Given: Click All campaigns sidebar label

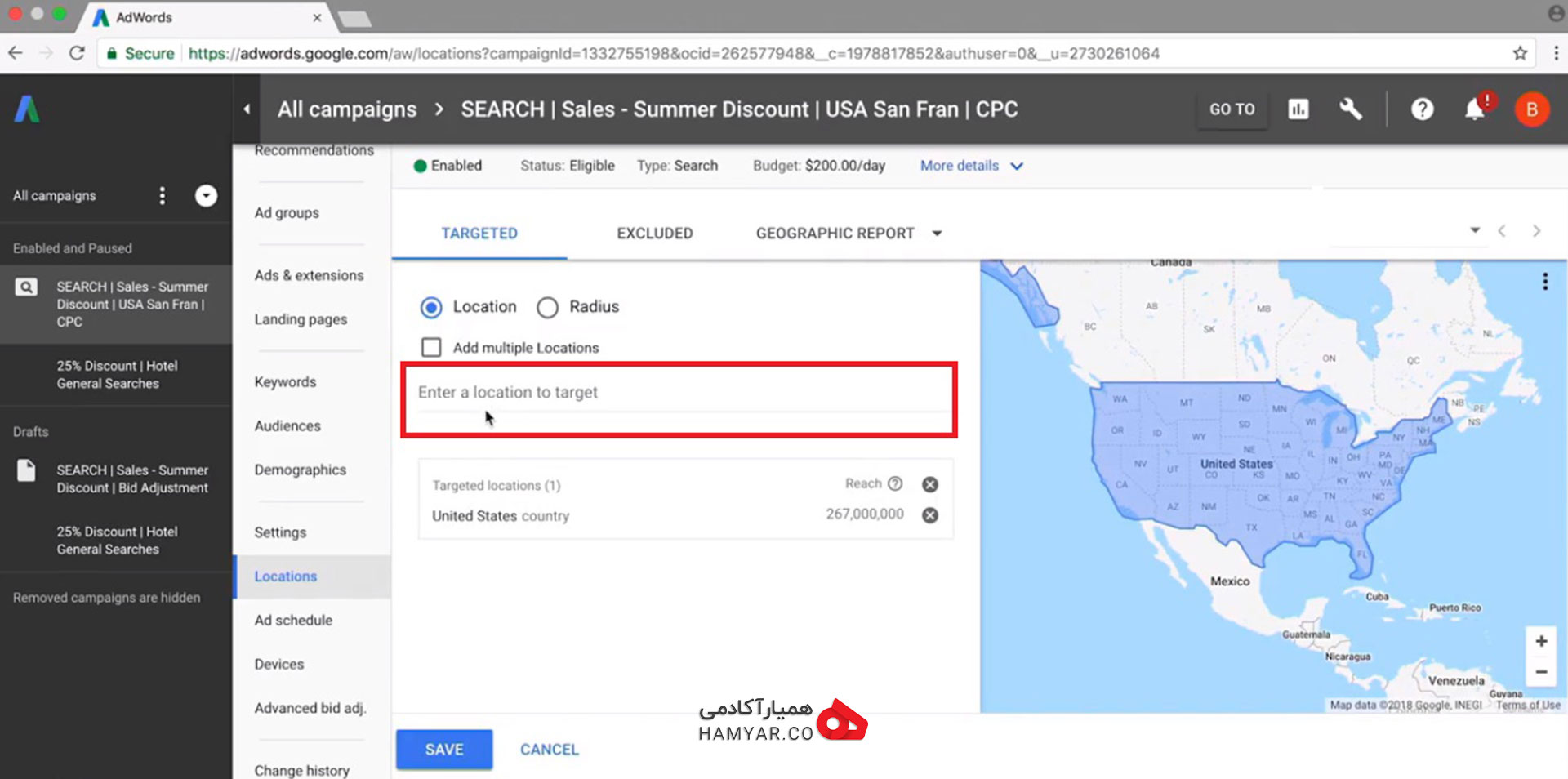Looking at the screenshot, I should tap(54, 196).
